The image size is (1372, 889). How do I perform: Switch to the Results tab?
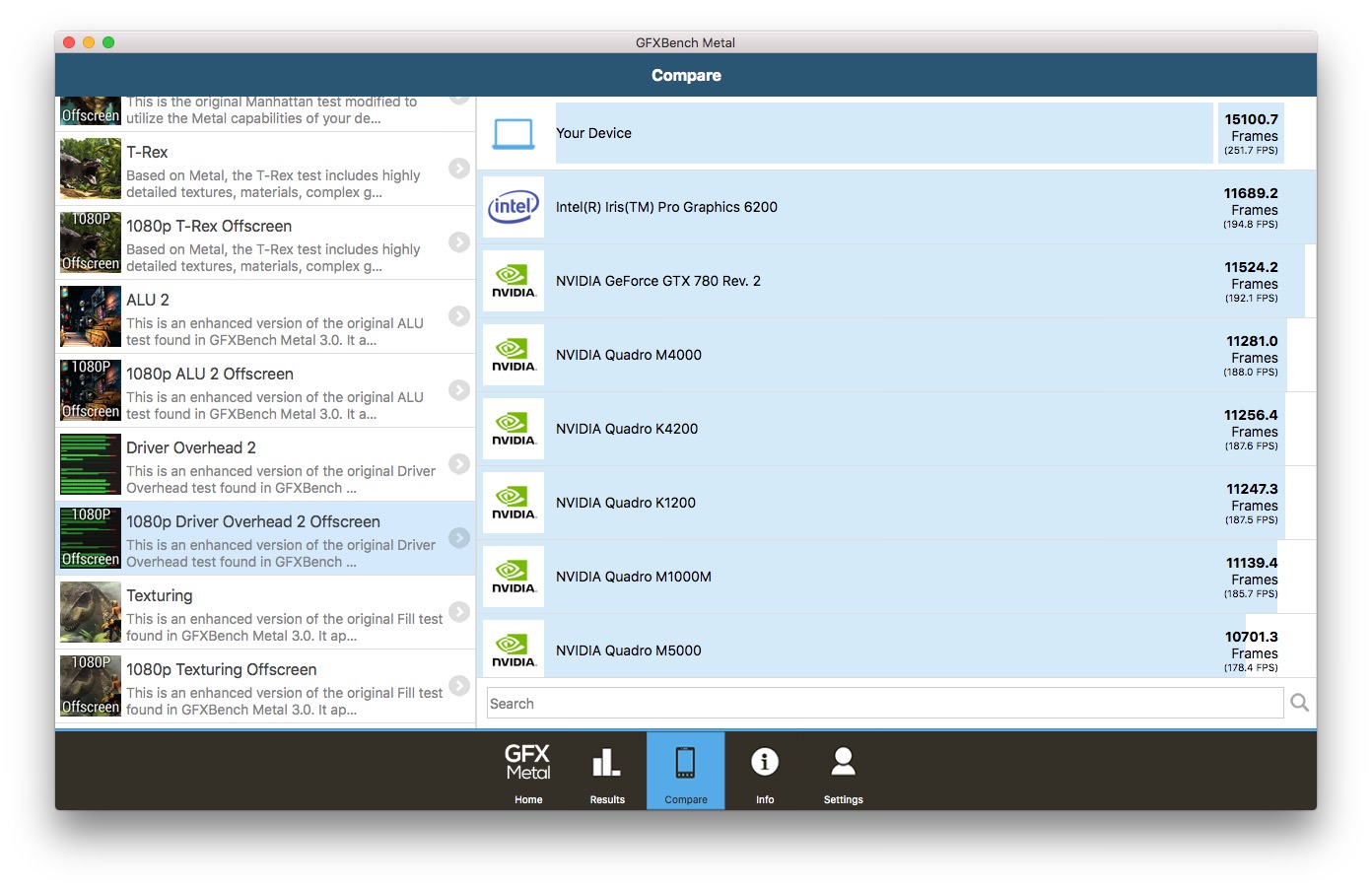pyautogui.click(x=607, y=771)
